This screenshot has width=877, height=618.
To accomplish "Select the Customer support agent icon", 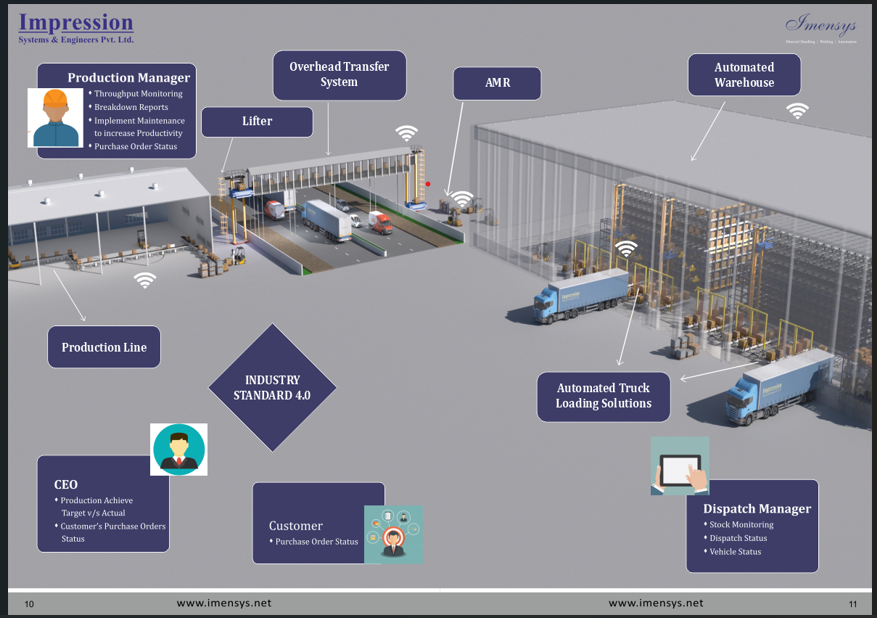I will [393, 534].
